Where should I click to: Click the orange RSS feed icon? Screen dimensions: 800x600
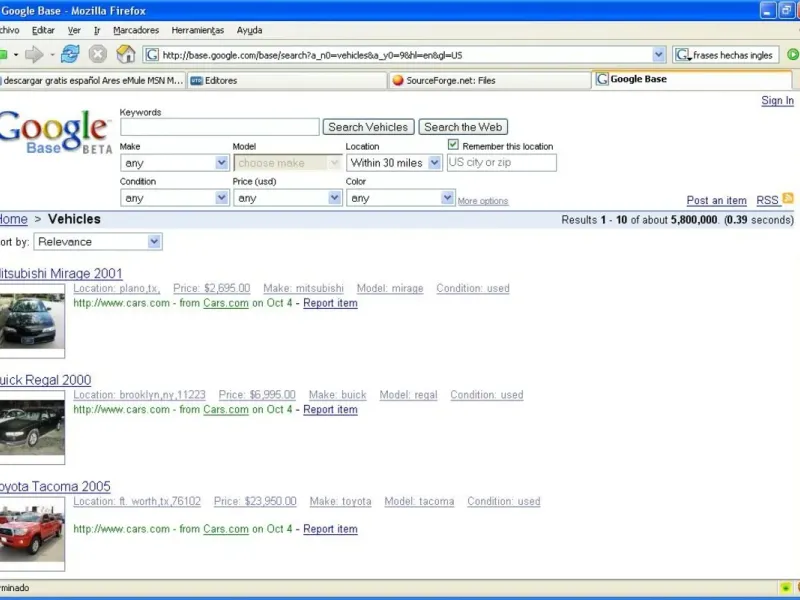(x=788, y=198)
